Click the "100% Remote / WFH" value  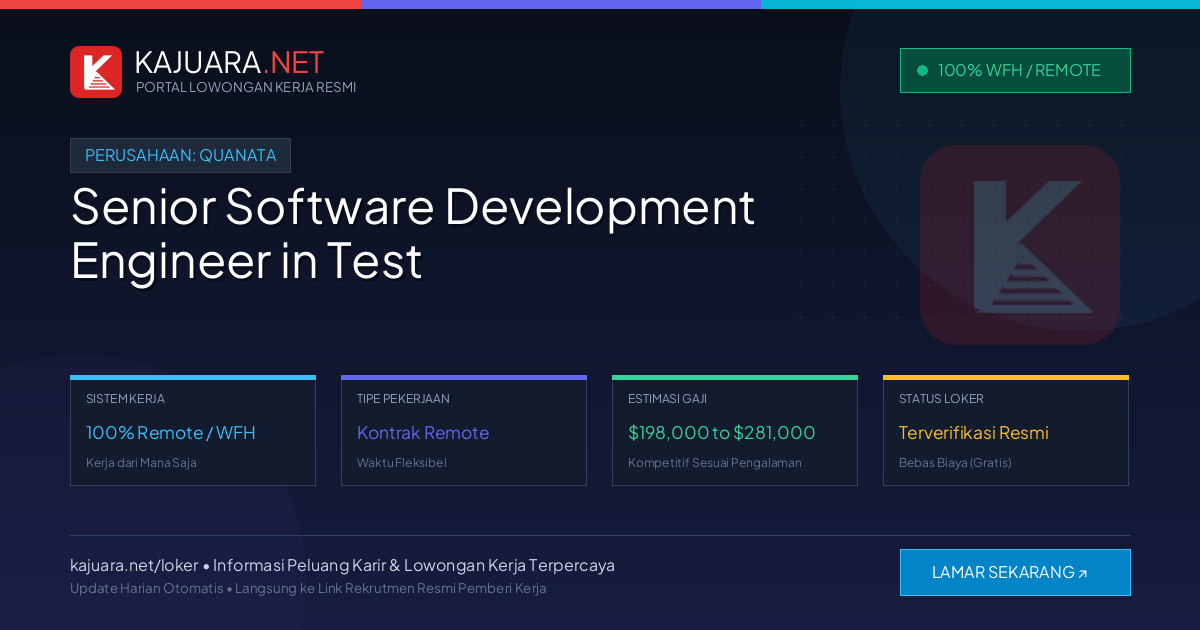pos(171,433)
